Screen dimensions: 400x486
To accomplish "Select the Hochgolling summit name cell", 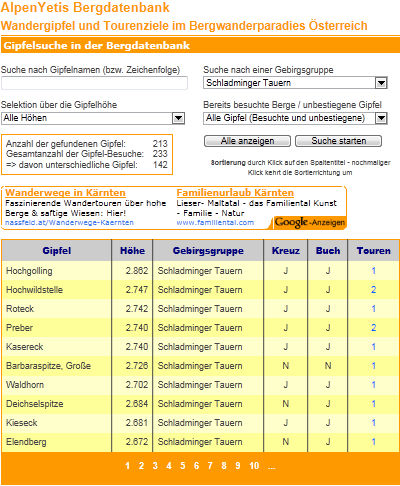I will click(x=57, y=271).
